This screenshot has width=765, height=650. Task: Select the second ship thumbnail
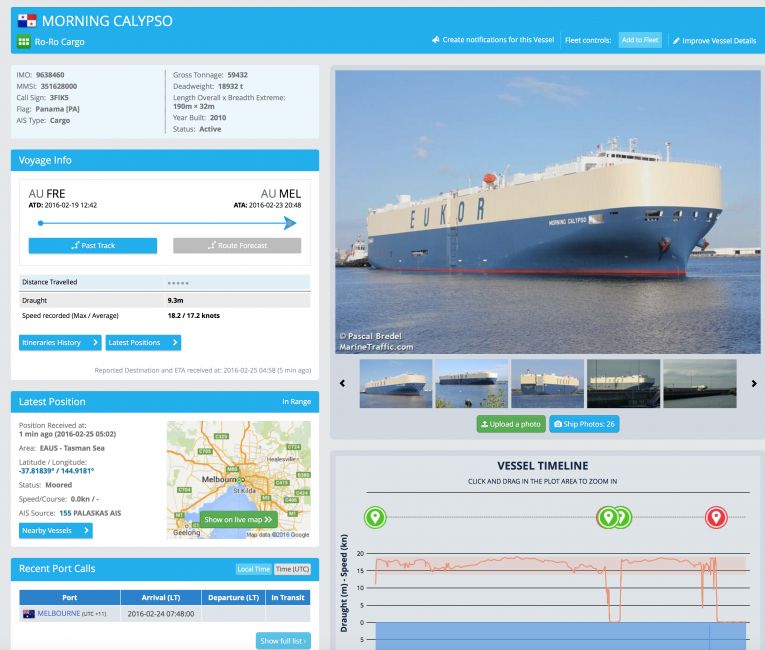(x=471, y=383)
